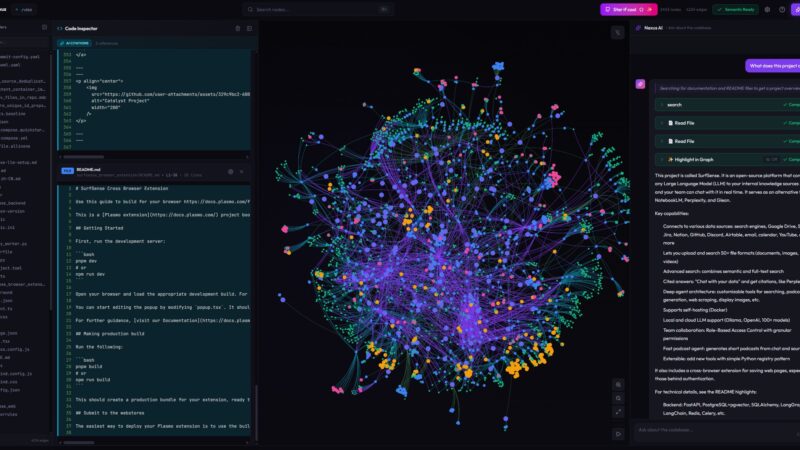Collapse the Code Inspector panel icon
This screenshot has width=800, height=450.
249,29
